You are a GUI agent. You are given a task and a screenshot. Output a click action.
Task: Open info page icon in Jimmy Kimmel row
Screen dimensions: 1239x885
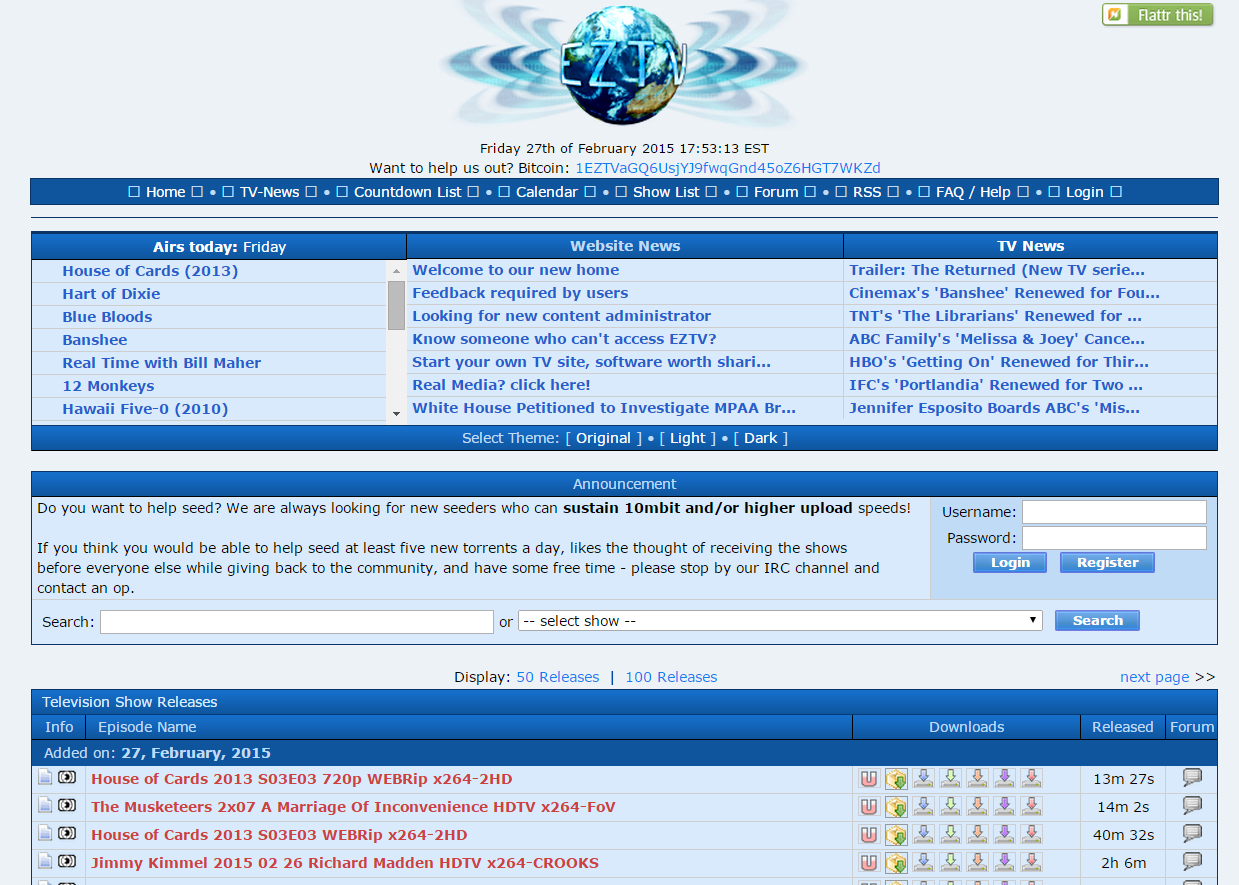(x=45, y=861)
